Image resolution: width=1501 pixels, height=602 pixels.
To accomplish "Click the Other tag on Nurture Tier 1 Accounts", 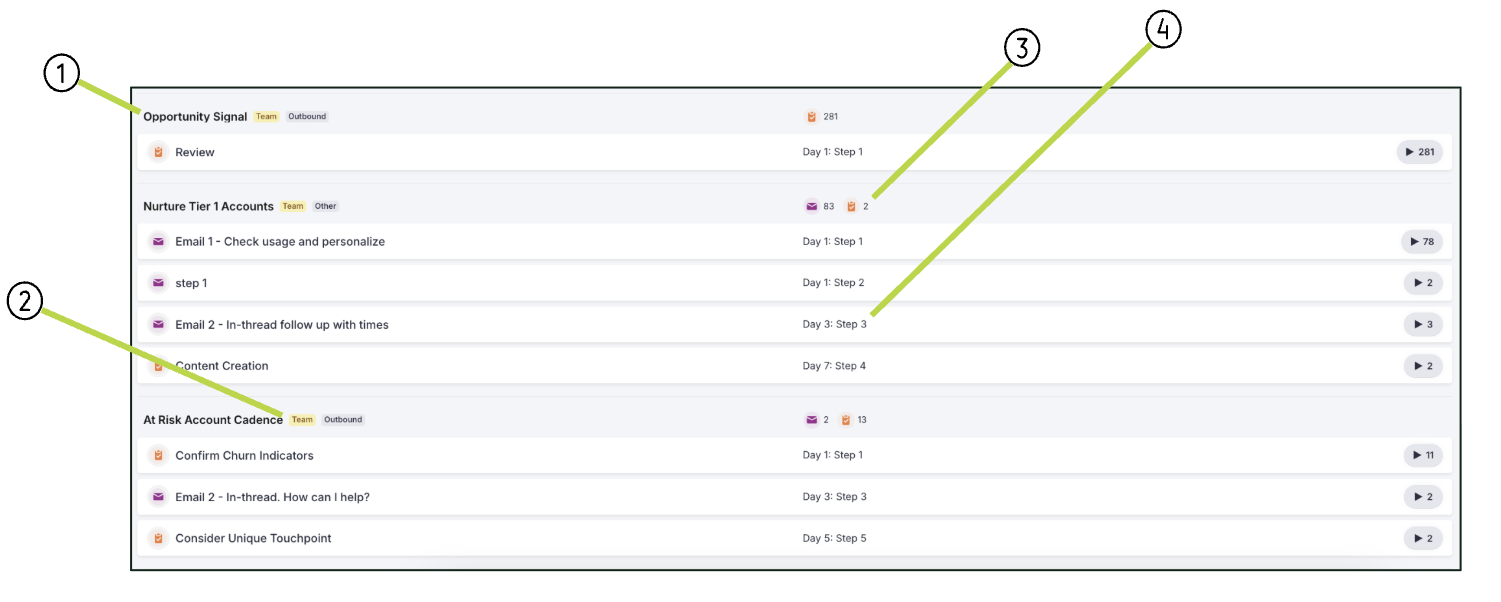I will tap(325, 207).
